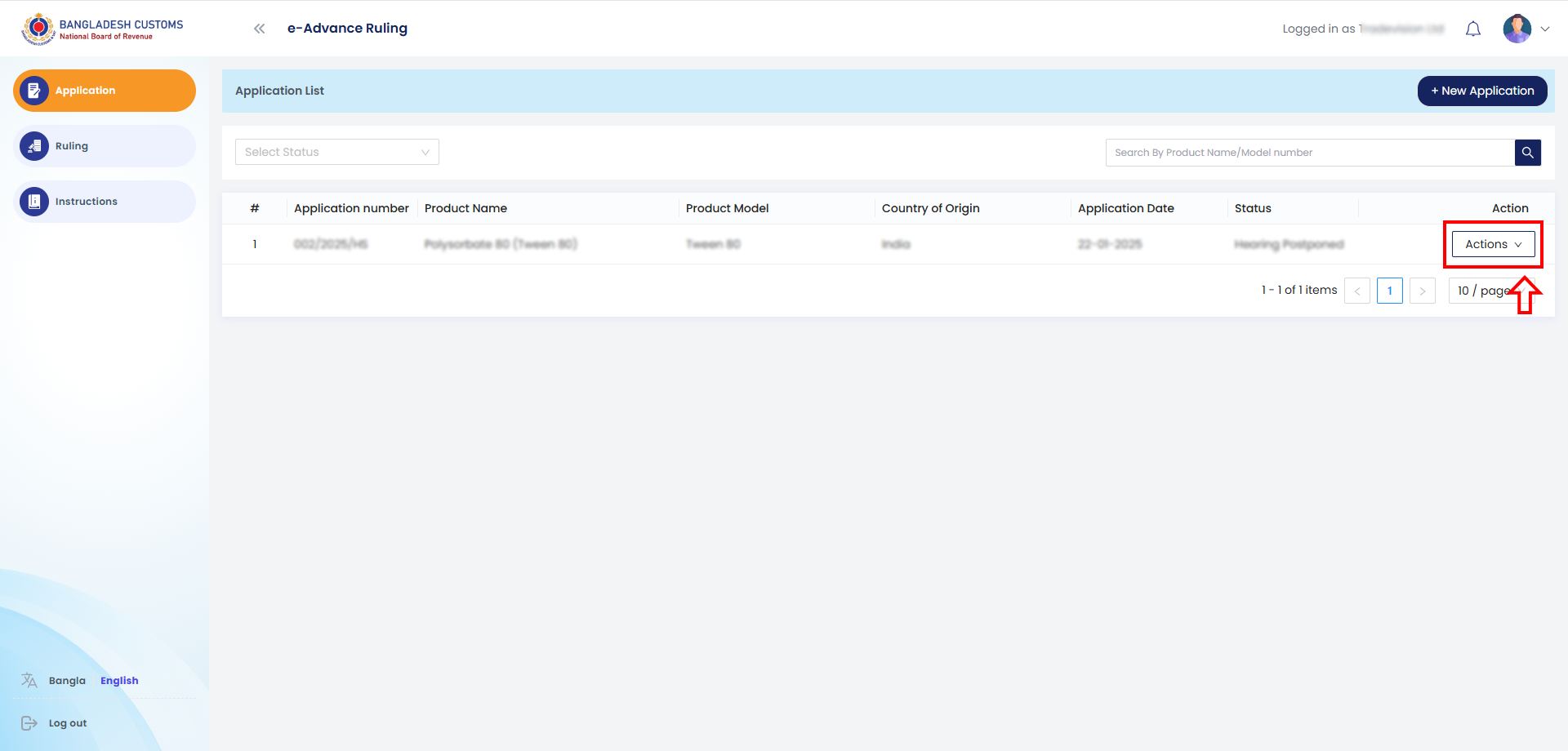
Task: Click the Application List heading
Action: [x=279, y=91]
